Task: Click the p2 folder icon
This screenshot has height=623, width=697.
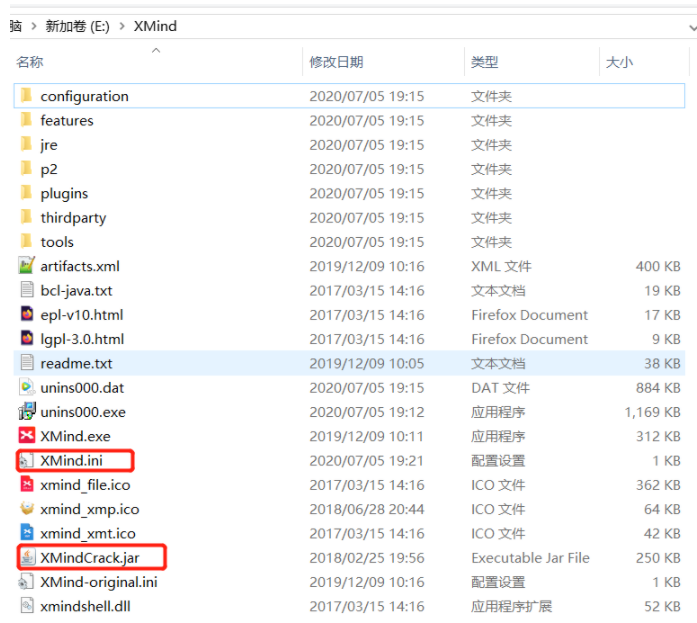Action: click(x=27, y=168)
